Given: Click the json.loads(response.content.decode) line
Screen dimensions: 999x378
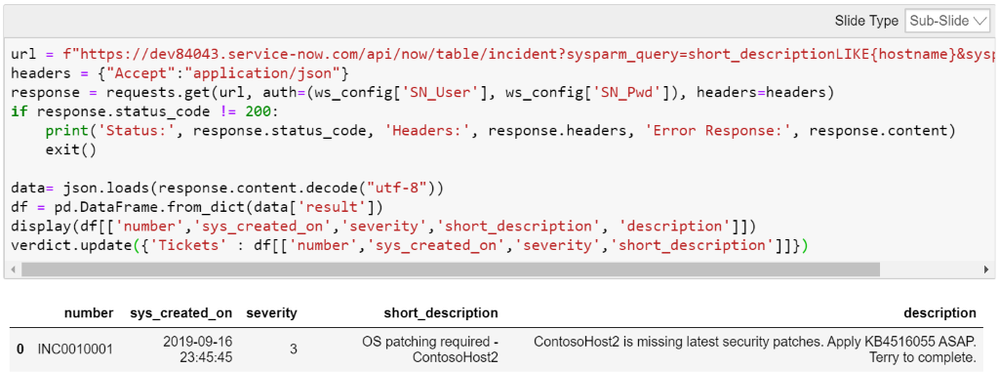Looking at the screenshot, I should (227, 188).
